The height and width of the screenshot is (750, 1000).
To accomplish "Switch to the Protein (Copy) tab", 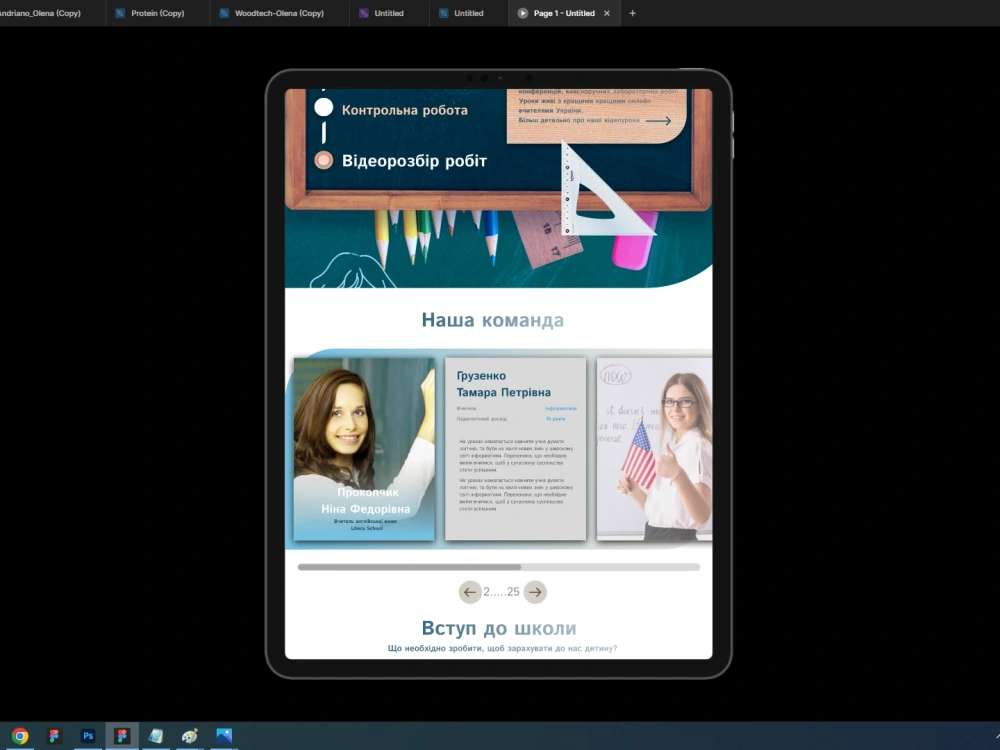I will pos(157,13).
